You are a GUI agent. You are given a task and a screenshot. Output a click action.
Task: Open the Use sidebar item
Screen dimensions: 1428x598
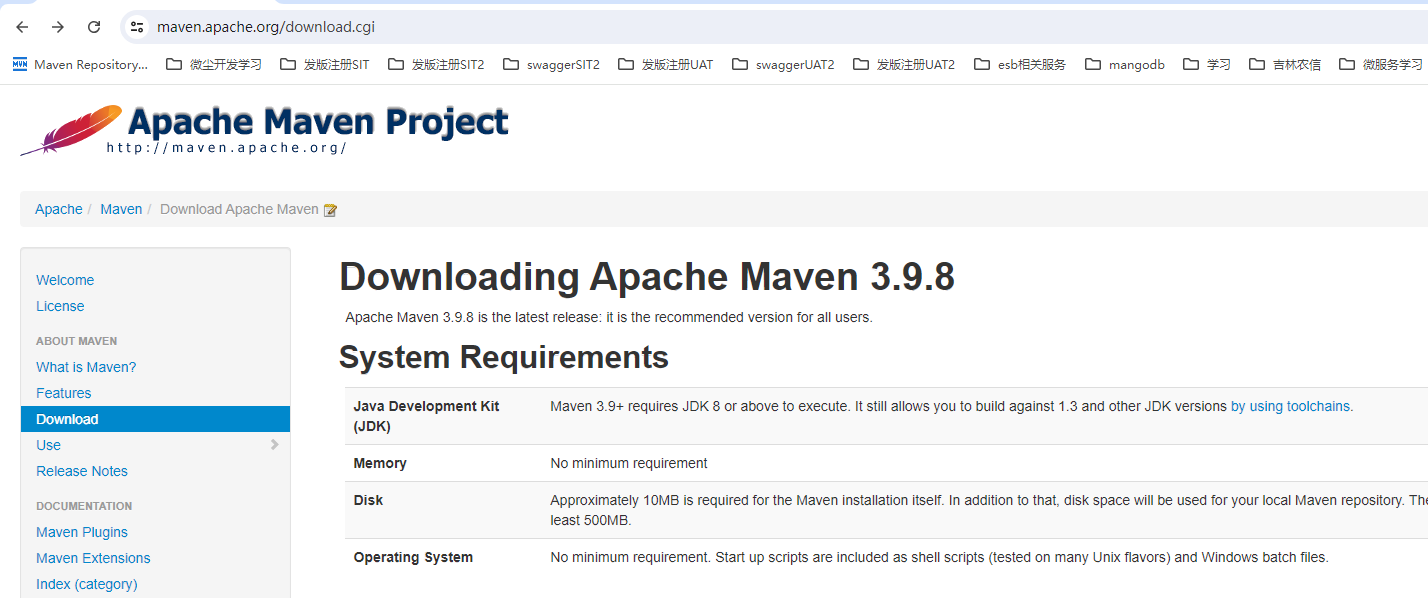tap(48, 445)
